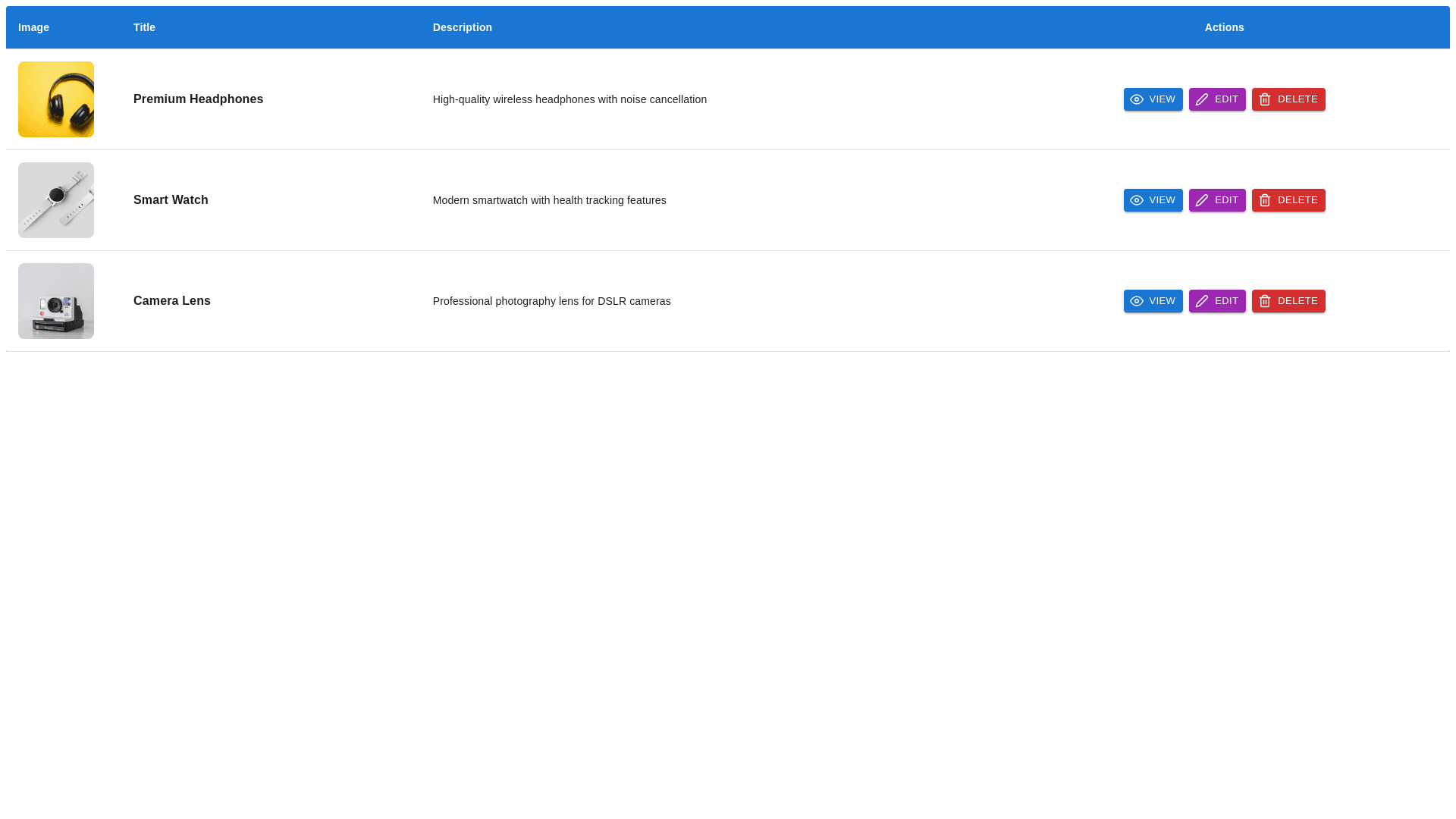Click the pencil icon for Premium Headphones
The image size is (1456, 819).
(1202, 99)
